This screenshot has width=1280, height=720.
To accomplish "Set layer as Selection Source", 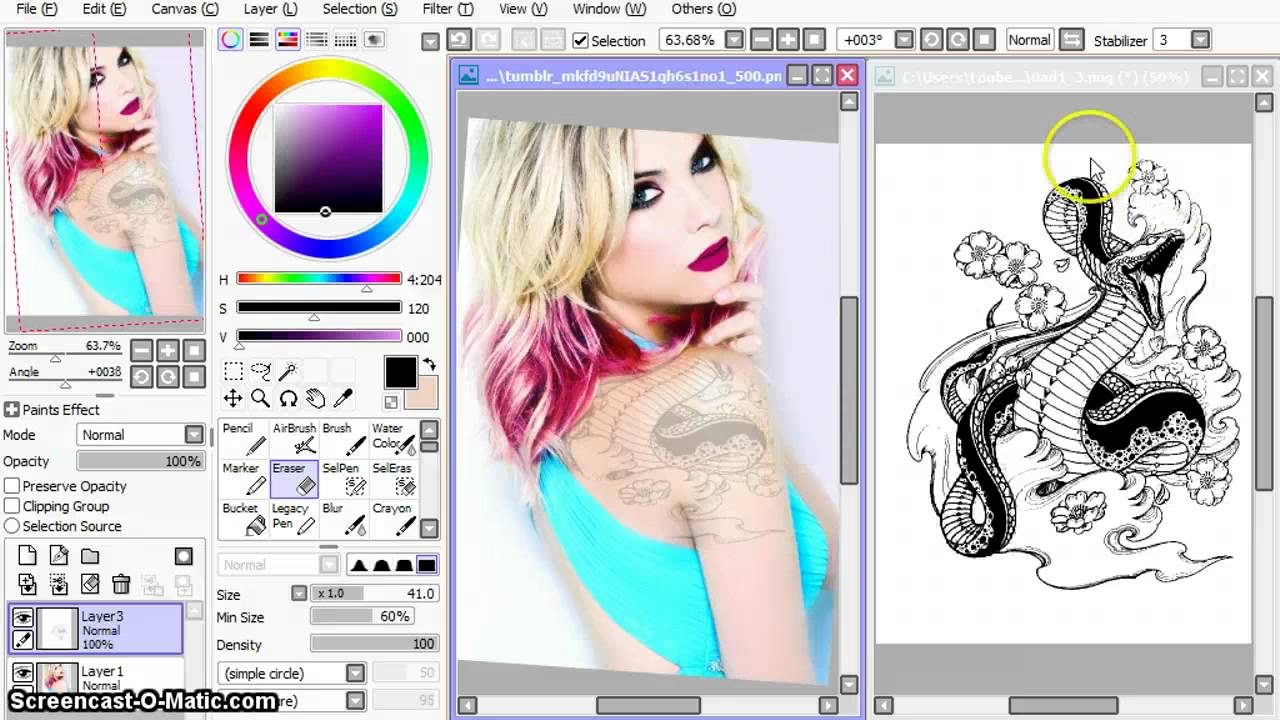I will point(12,526).
